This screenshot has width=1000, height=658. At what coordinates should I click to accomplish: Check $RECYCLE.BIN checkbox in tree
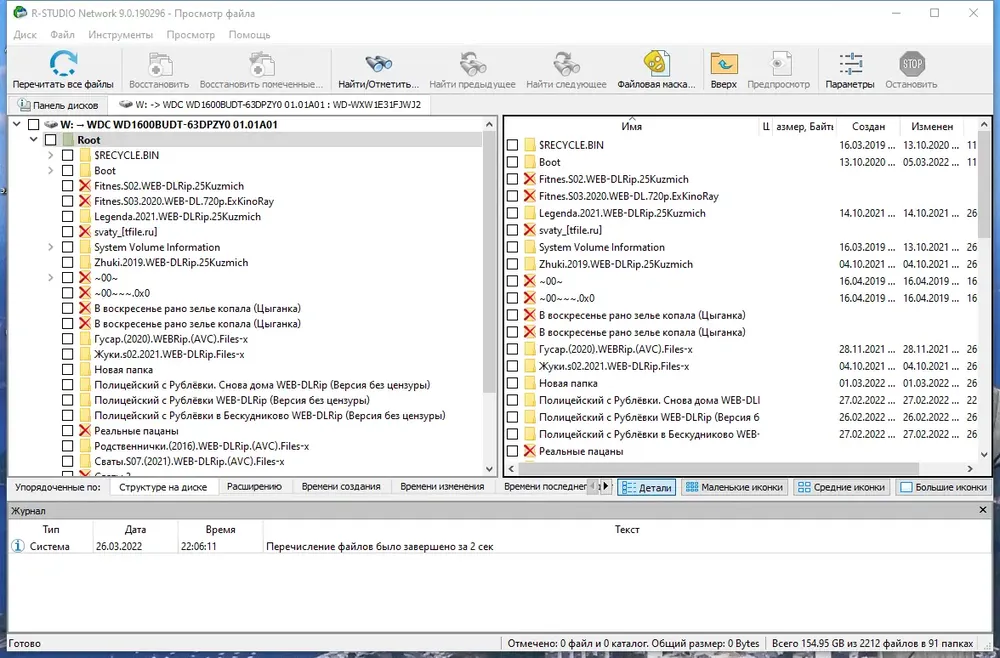(x=68, y=155)
